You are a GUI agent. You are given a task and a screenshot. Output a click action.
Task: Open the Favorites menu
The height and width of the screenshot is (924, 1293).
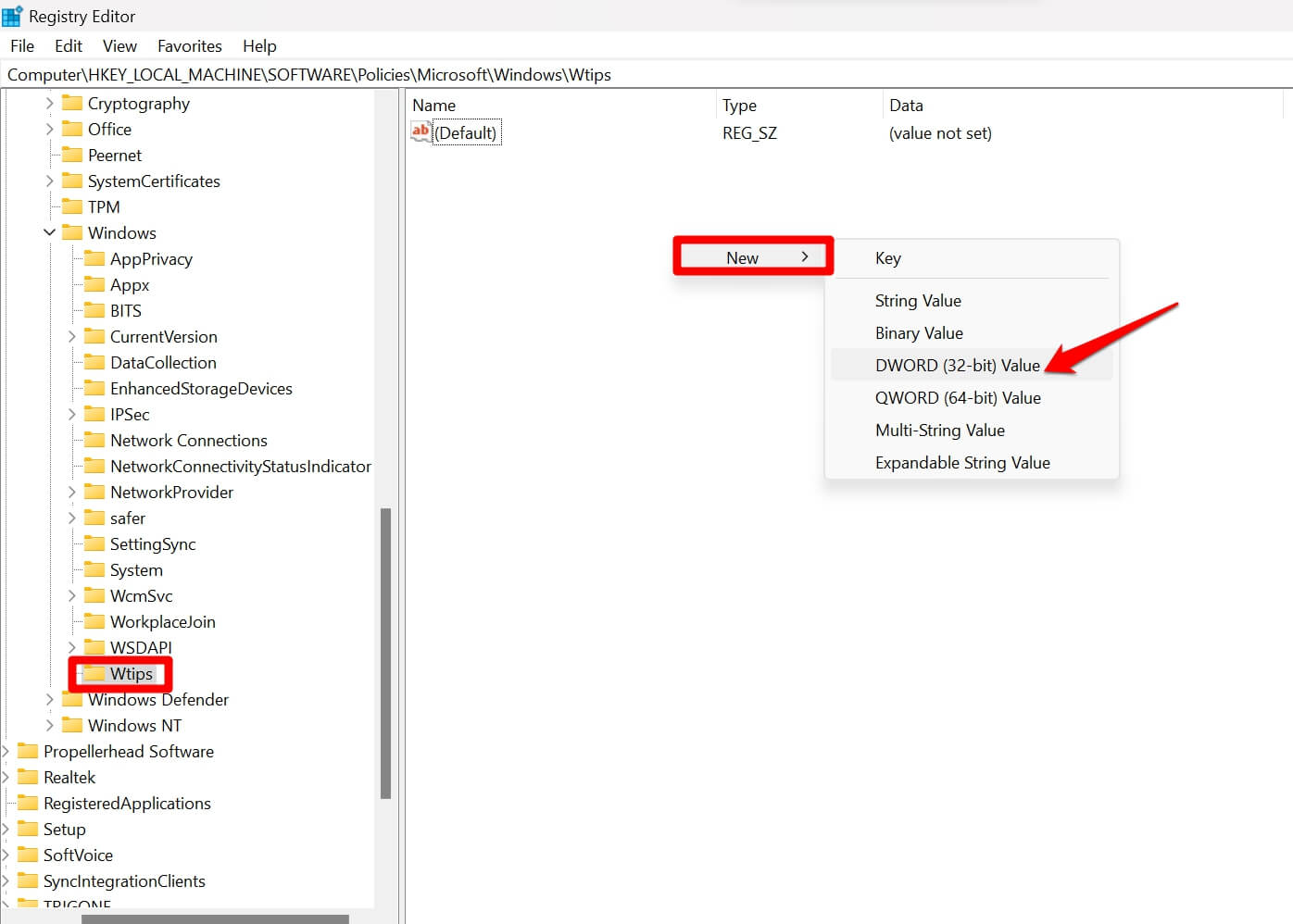coord(189,46)
